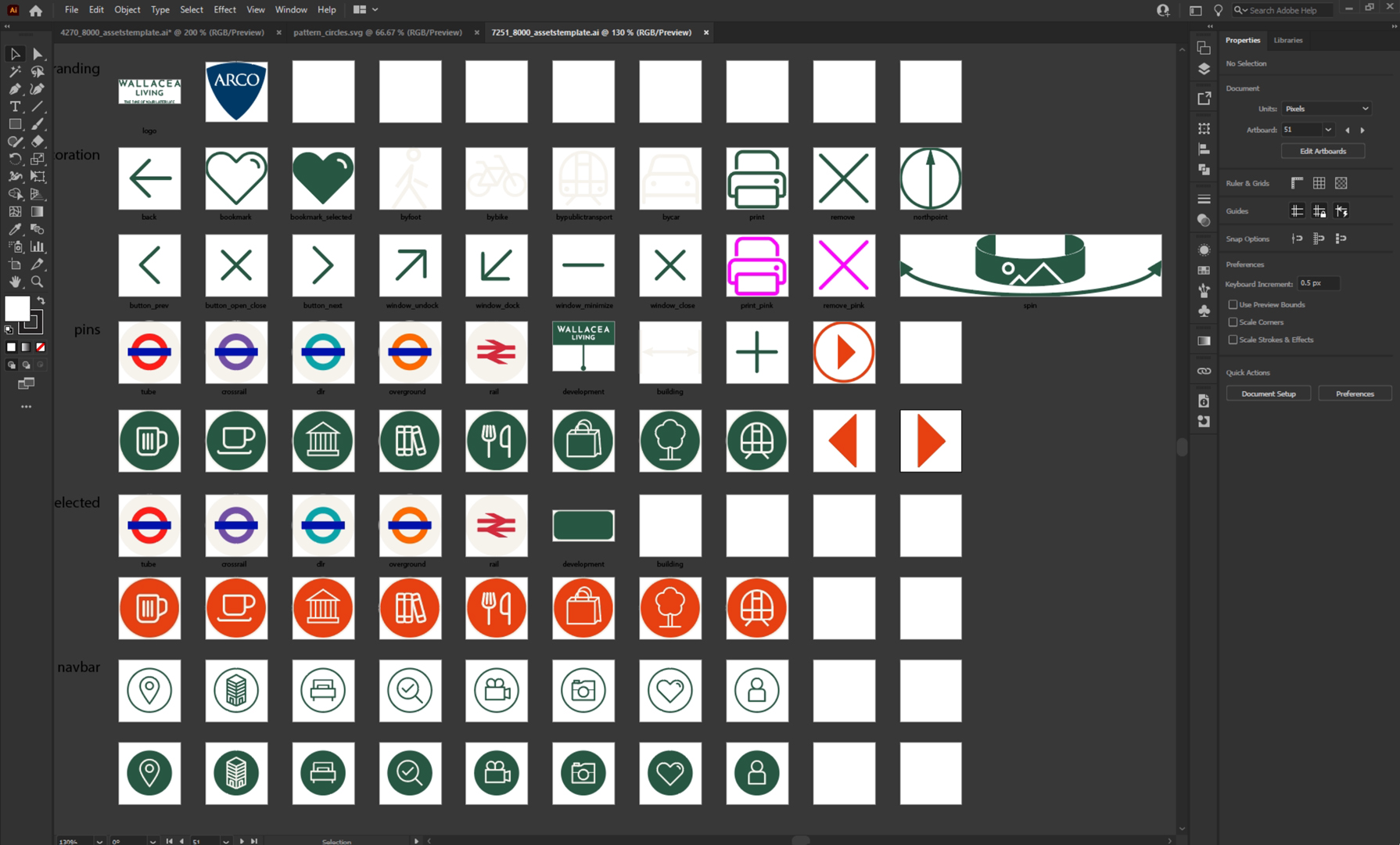Switch to the Libraries panel tab
This screenshot has width=1400, height=845.
click(x=1287, y=40)
